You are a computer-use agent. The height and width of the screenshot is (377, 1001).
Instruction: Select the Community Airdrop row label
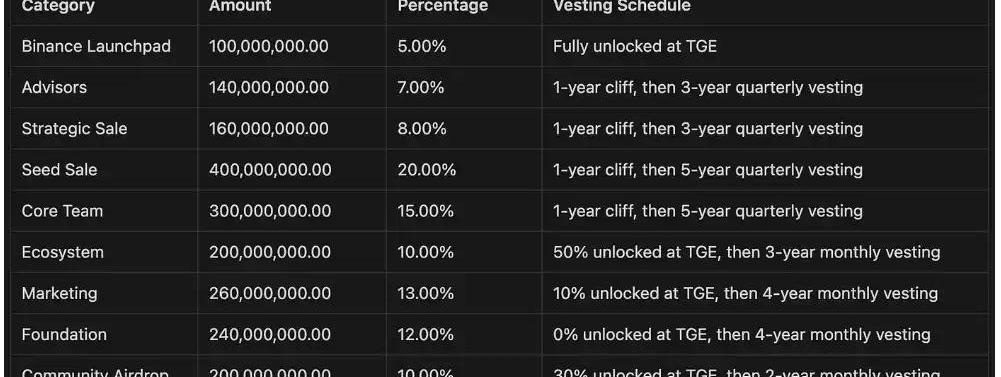(95, 373)
